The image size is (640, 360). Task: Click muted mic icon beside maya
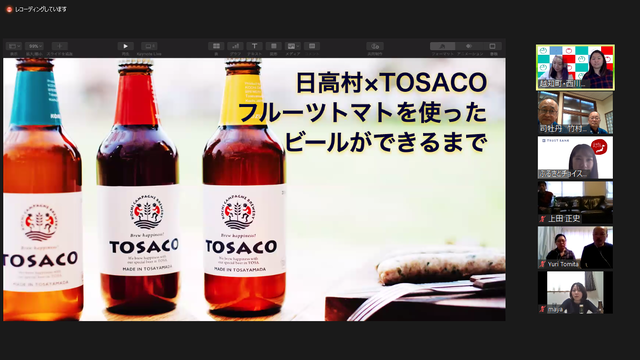click(543, 309)
